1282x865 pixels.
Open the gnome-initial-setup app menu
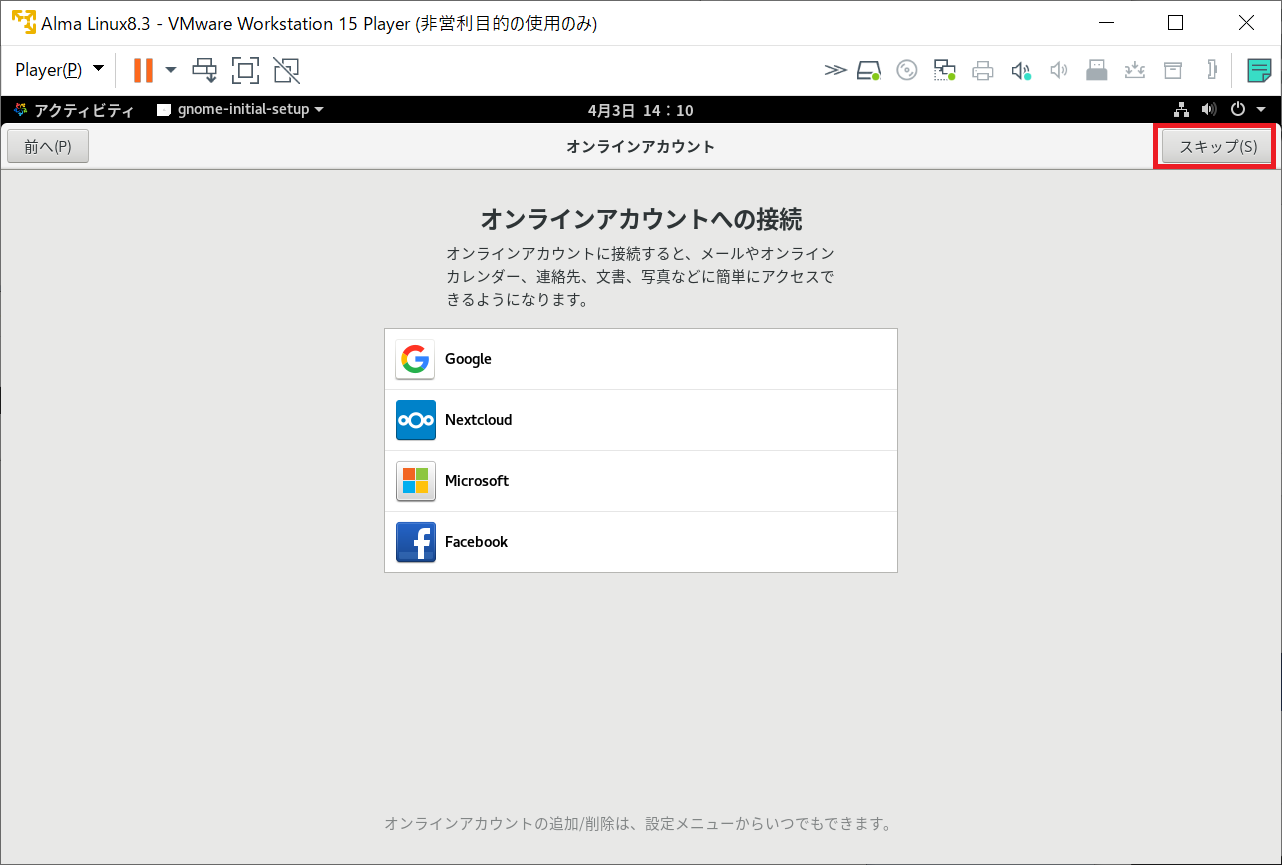pyautogui.click(x=241, y=110)
